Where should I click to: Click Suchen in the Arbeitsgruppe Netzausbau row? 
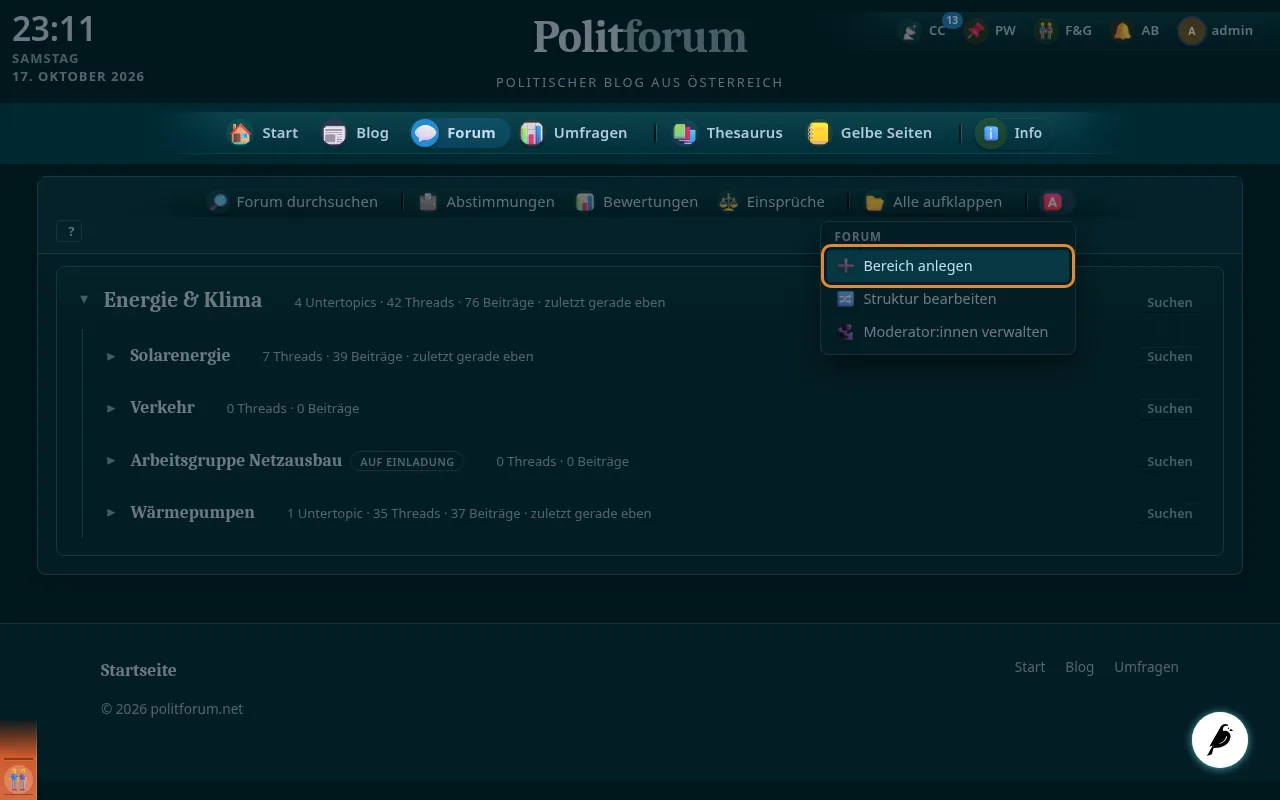click(x=1169, y=461)
